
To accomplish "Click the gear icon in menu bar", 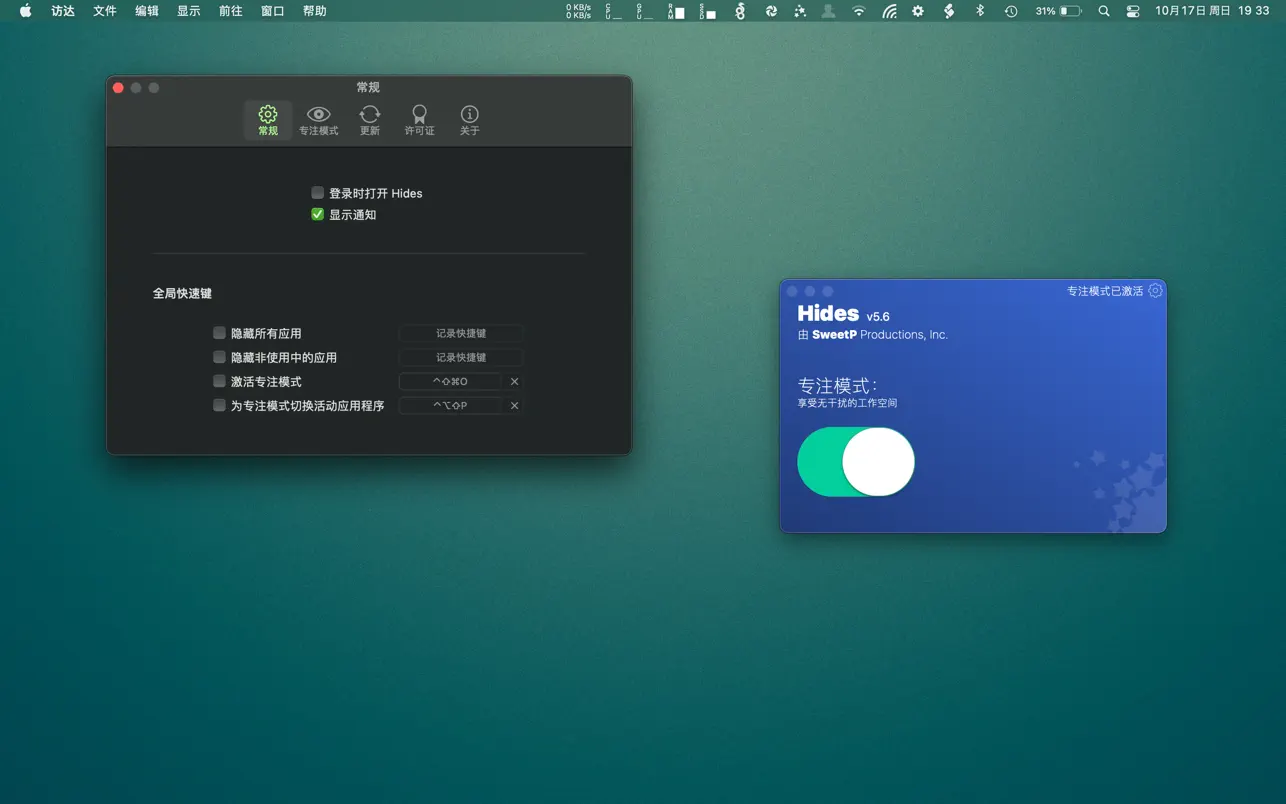I will pyautogui.click(x=918, y=11).
